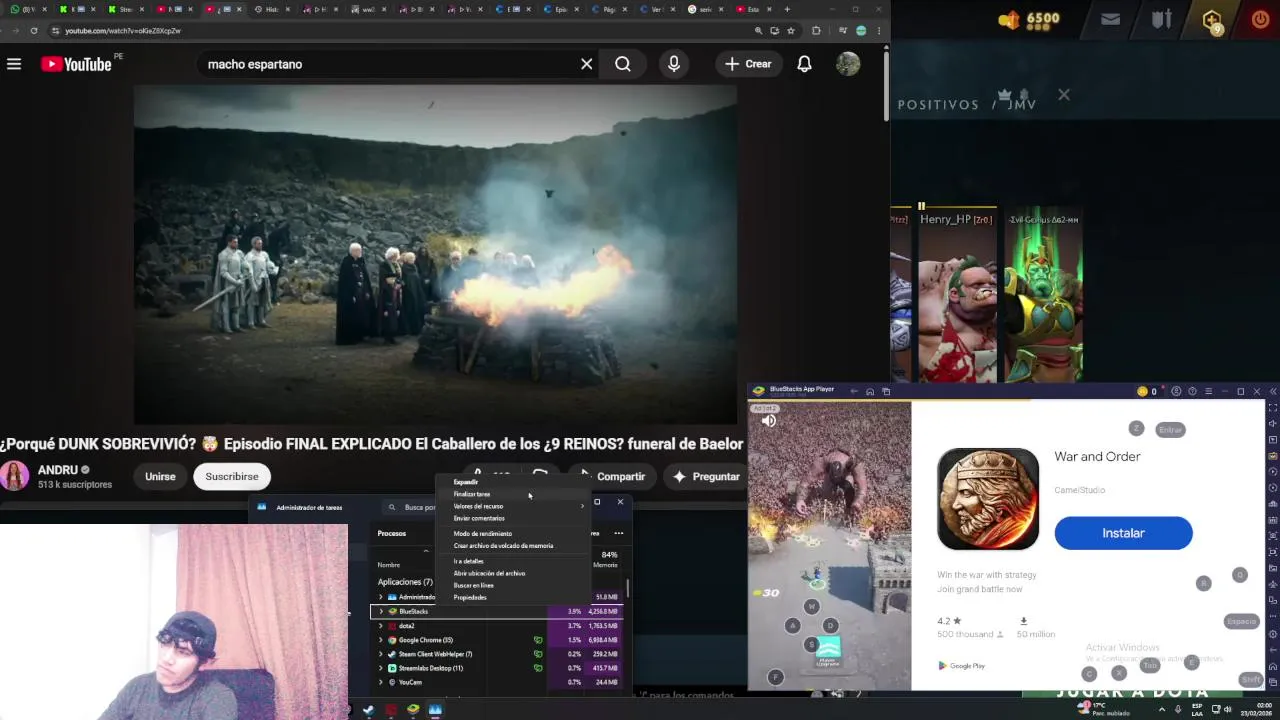Toggle BlueStacks fullscreen in the sidebar
Image resolution: width=1280 pixels, height=720 pixels.
[x=1273, y=408]
